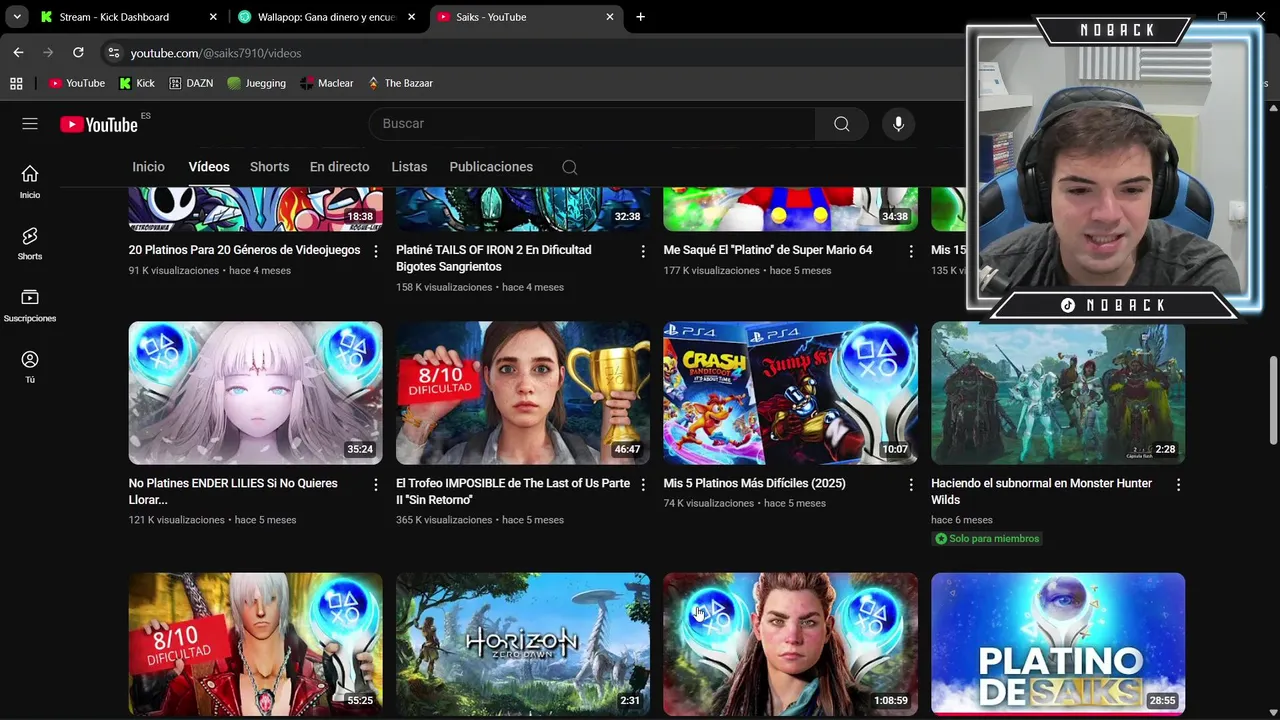This screenshot has width=1280, height=720.
Task: Open The Bazaar bookmark
Action: click(400, 83)
